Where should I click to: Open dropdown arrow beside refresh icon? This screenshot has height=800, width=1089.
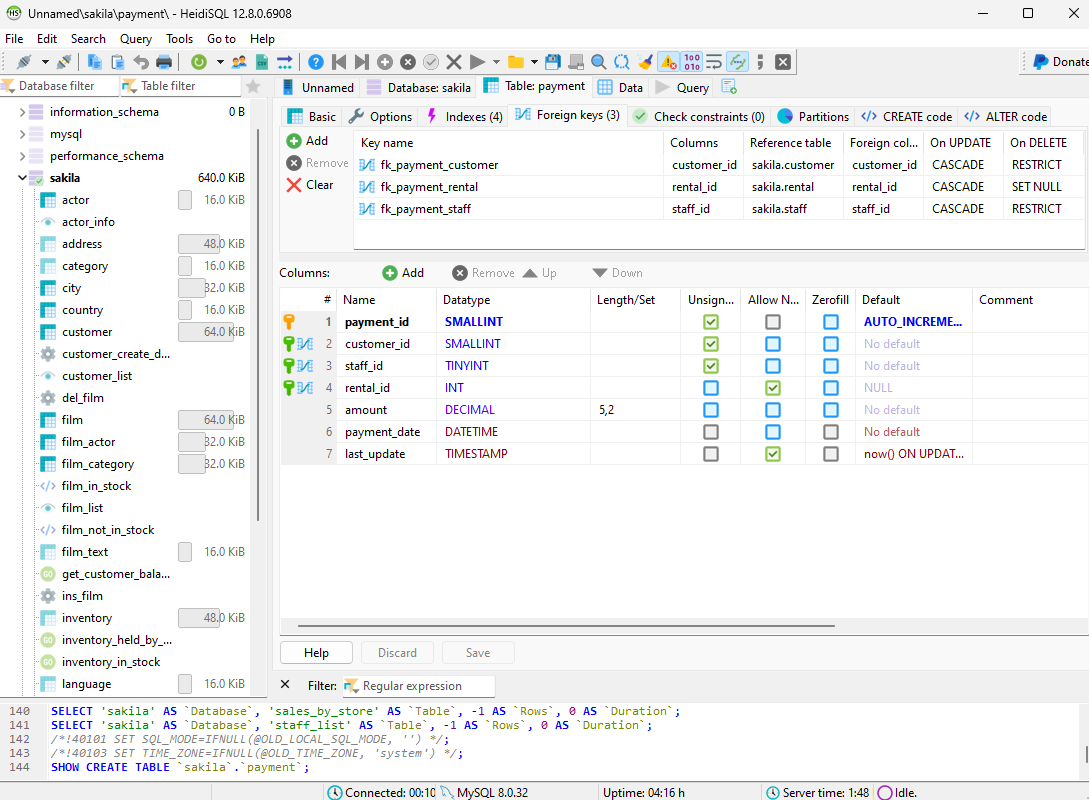220,62
